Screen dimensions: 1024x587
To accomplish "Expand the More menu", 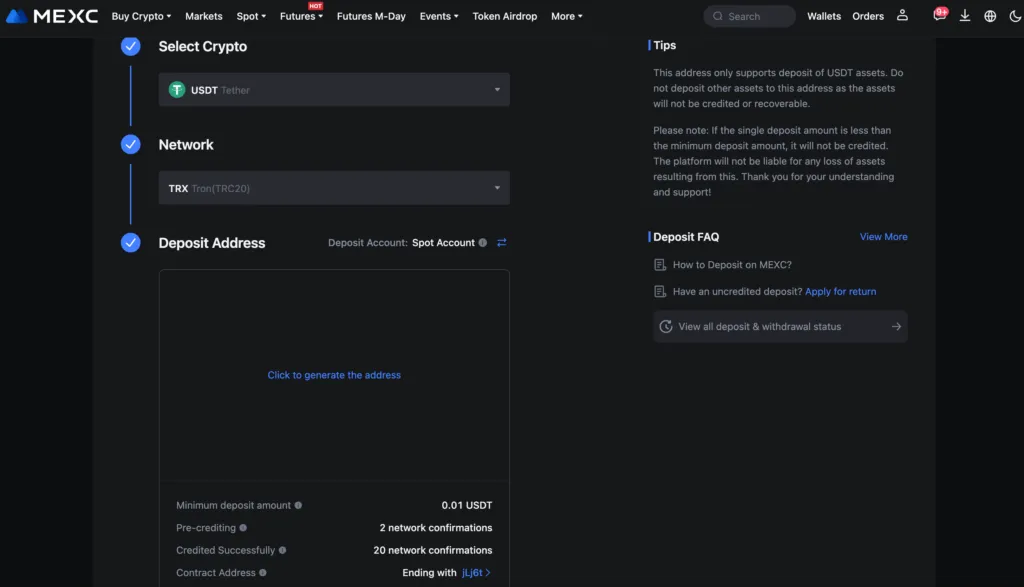I will pyautogui.click(x=566, y=16).
